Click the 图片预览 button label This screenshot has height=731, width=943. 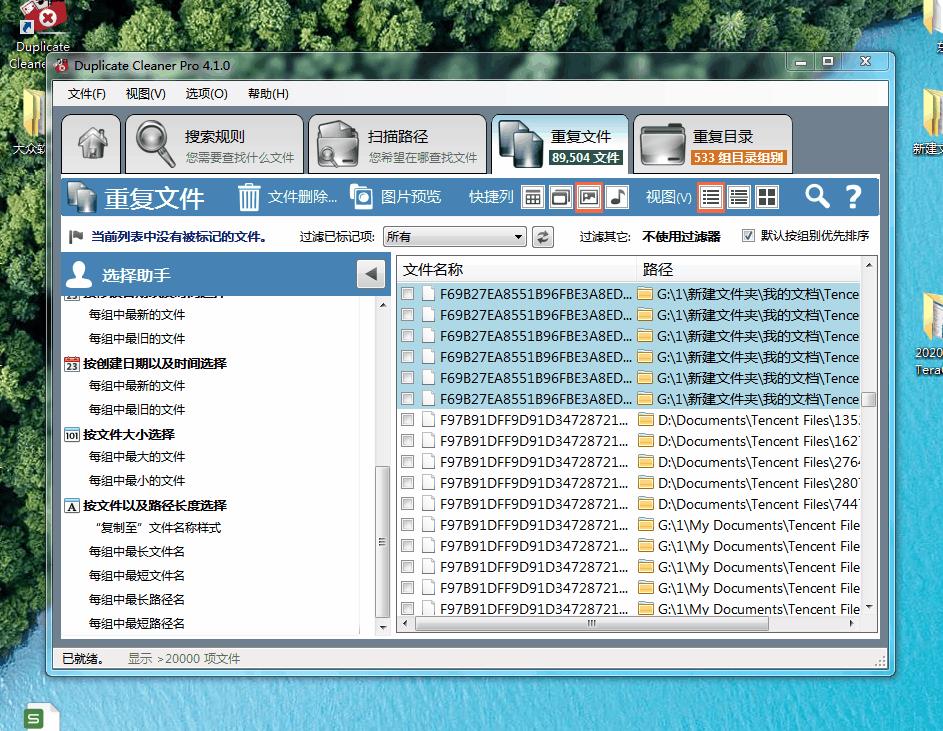tap(411, 197)
